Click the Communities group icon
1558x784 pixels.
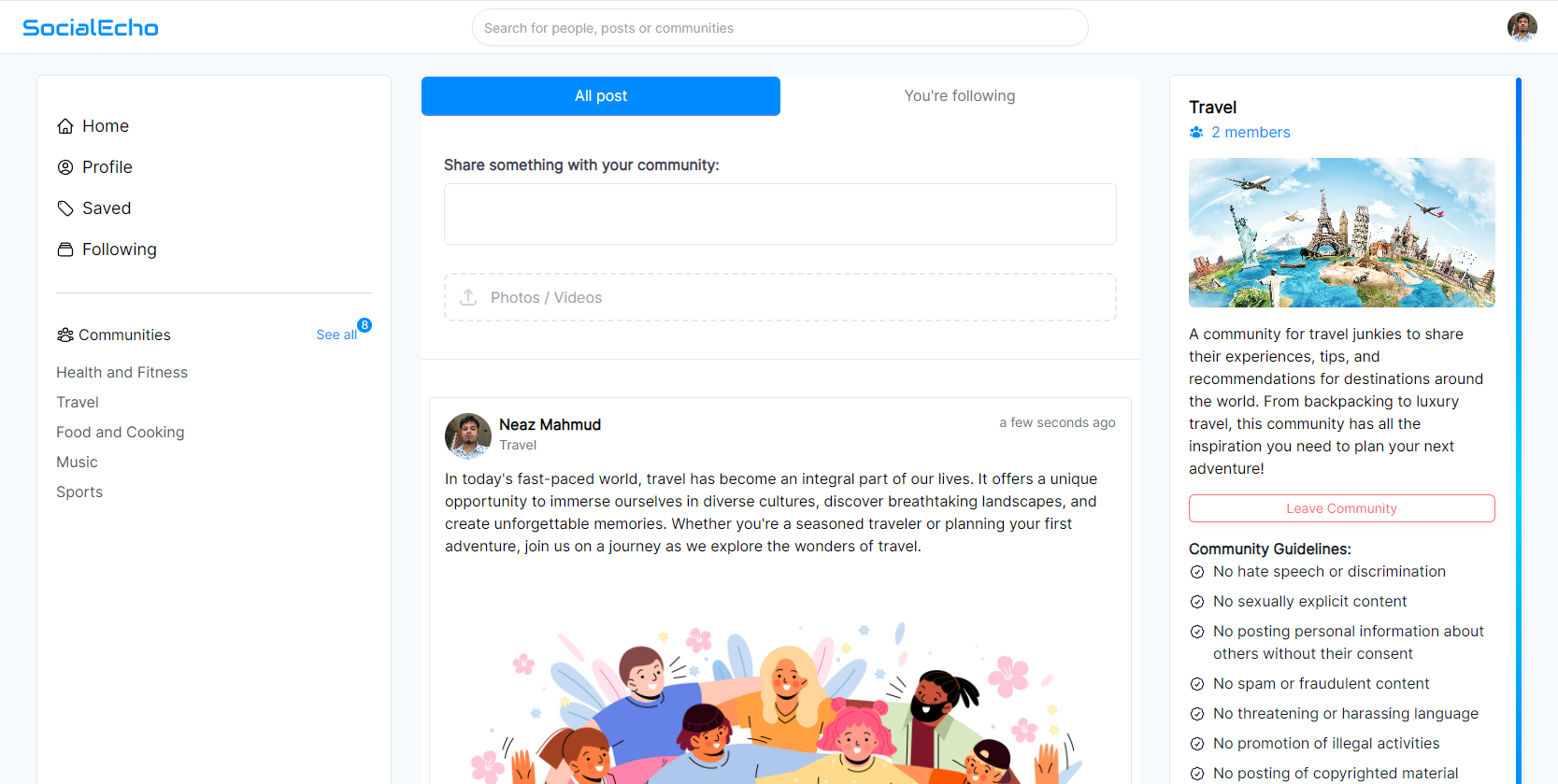[x=65, y=335]
